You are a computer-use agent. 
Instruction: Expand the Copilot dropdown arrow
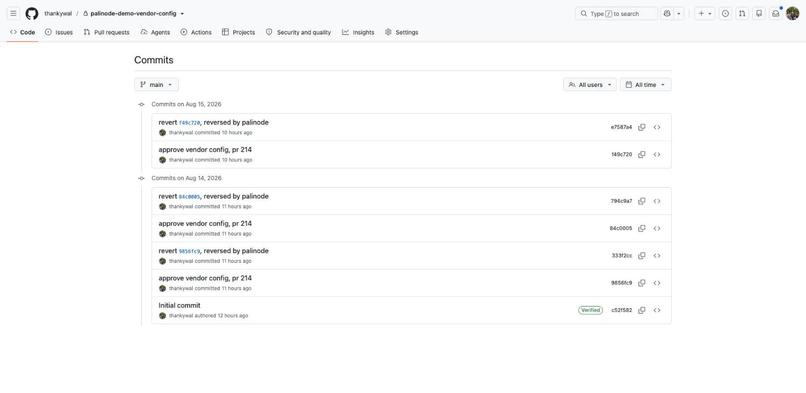(679, 13)
